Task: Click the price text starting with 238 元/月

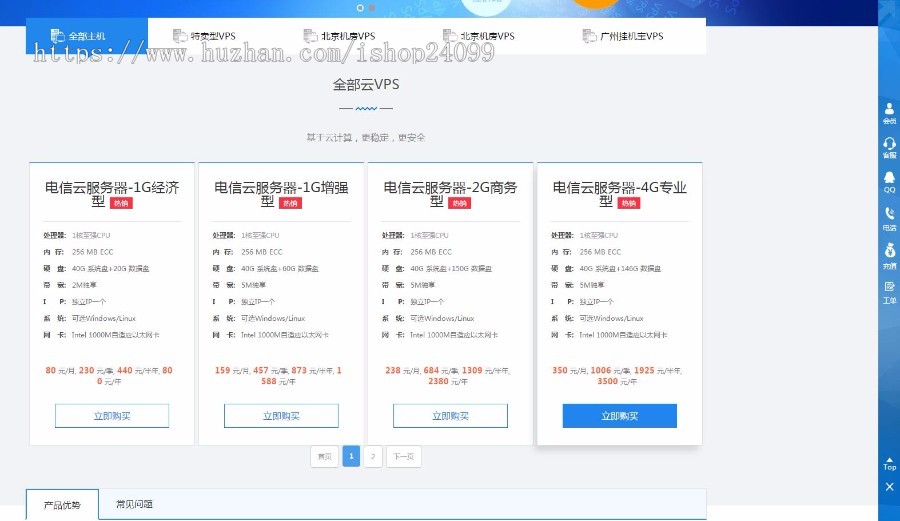Action: [448, 376]
